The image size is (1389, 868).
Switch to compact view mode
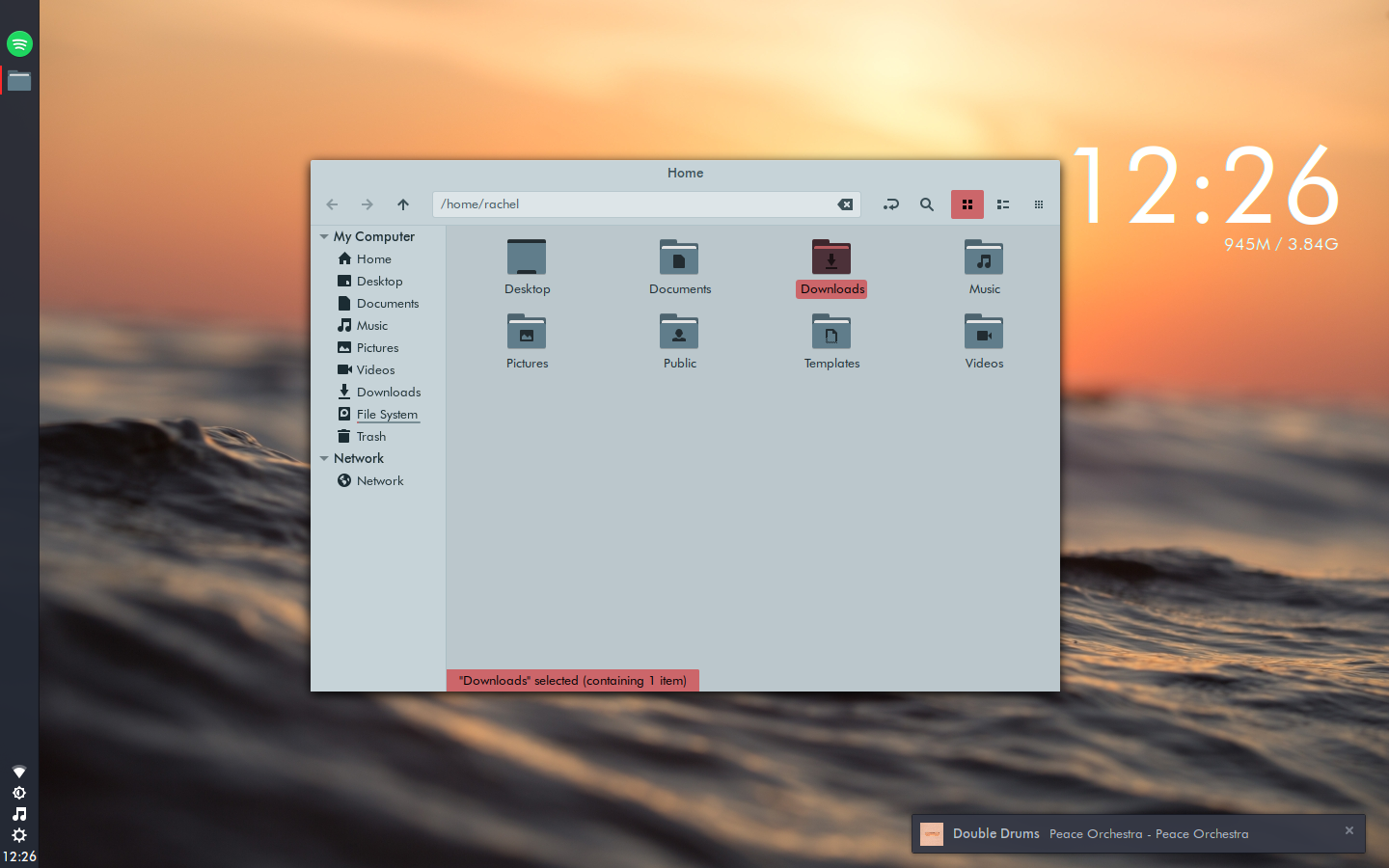1039,204
